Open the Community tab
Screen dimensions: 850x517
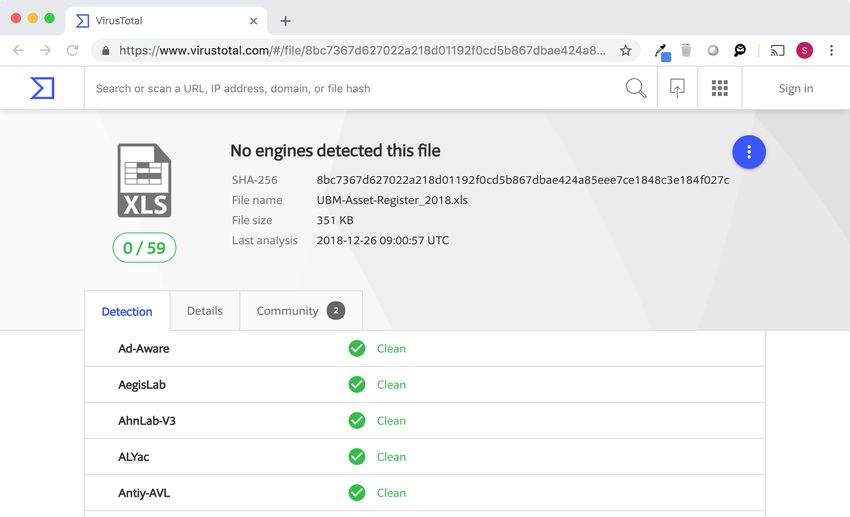(x=301, y=311)
